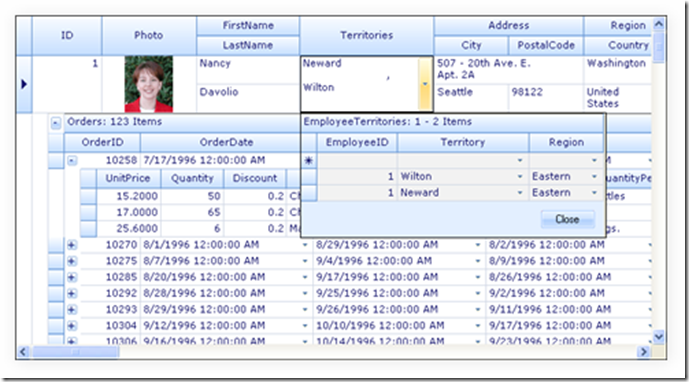Expand order 10293 row

pos(72,309)
